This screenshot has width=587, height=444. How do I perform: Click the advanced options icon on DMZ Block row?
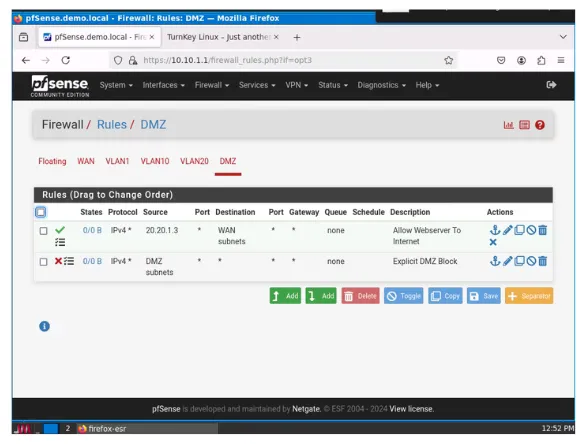tap(69, 261)
